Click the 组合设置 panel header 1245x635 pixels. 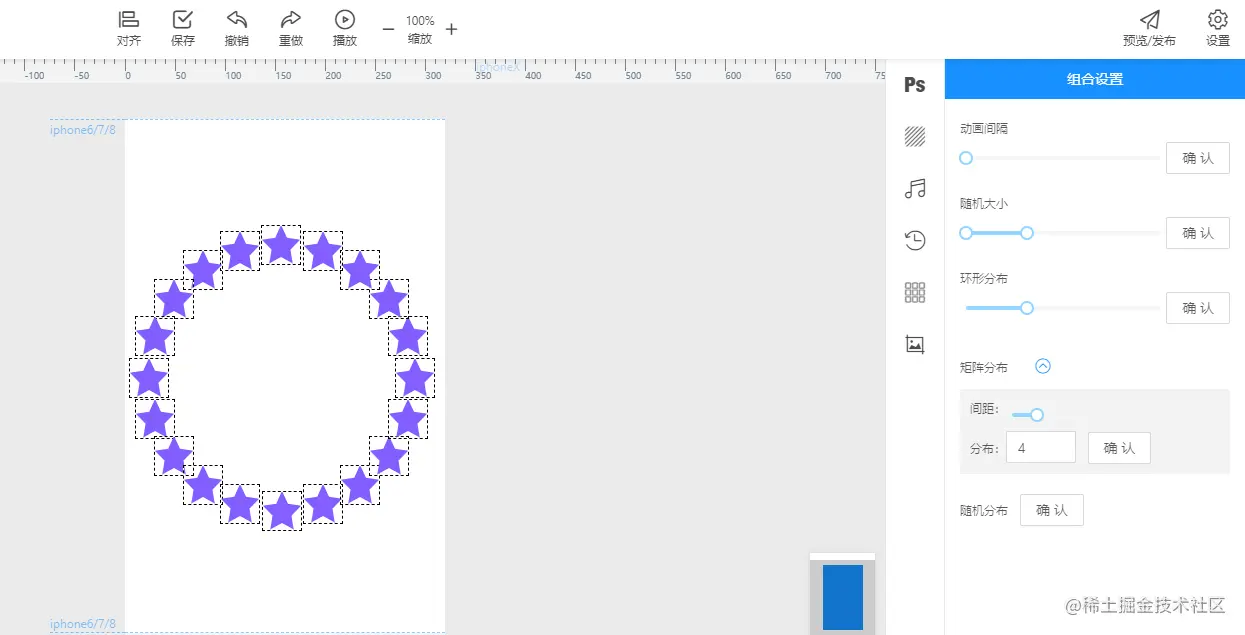tap(1095, 79)
